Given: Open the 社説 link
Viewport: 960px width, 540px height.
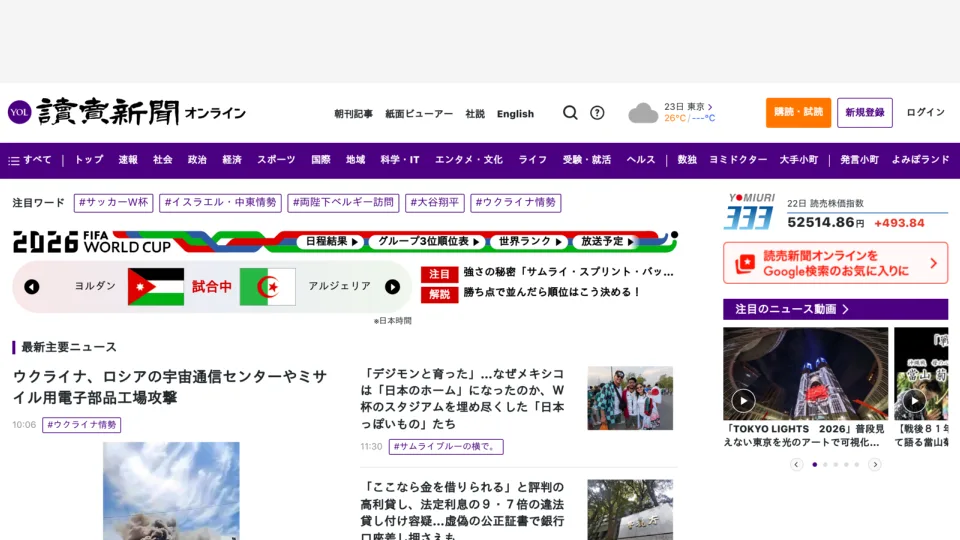Looking at the screenshot, I should [x=475, y=114].
